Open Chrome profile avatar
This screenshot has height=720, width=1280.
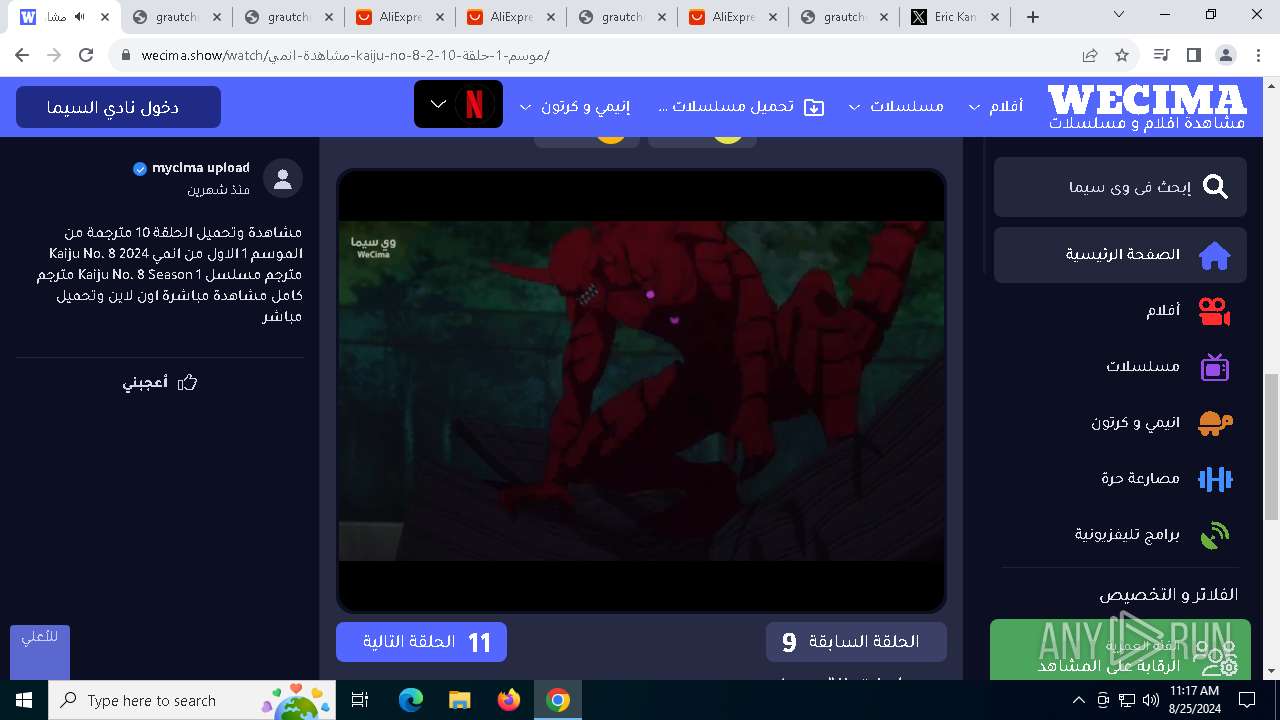tap(1225, 55)
